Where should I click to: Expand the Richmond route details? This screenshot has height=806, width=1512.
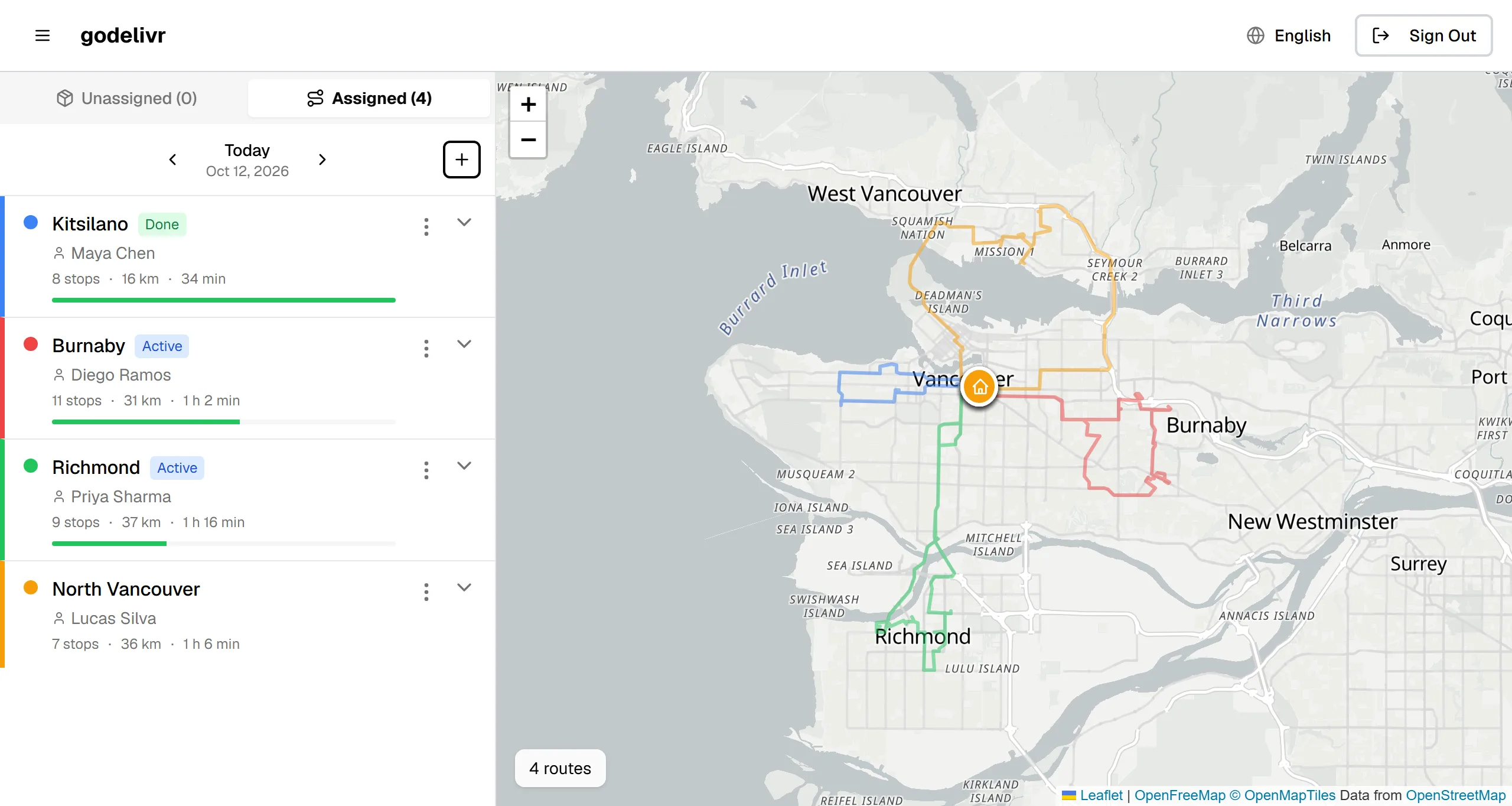(464, 466)
